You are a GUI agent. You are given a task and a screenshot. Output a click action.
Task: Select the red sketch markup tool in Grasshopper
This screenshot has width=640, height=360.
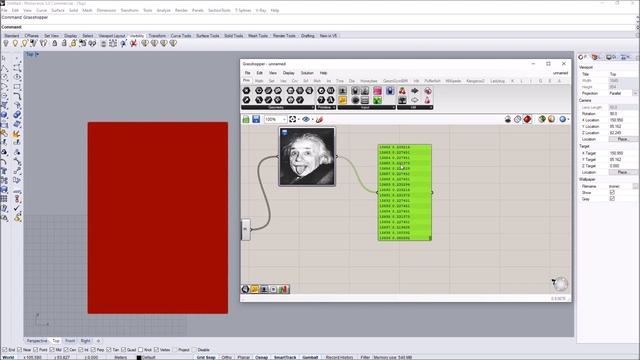[x=319, y=119]
